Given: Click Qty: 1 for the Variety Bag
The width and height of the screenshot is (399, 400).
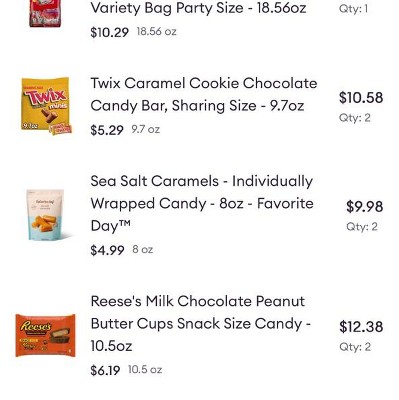Looking at the screenshot, I should pyautogui.click(x=354, y=9).
